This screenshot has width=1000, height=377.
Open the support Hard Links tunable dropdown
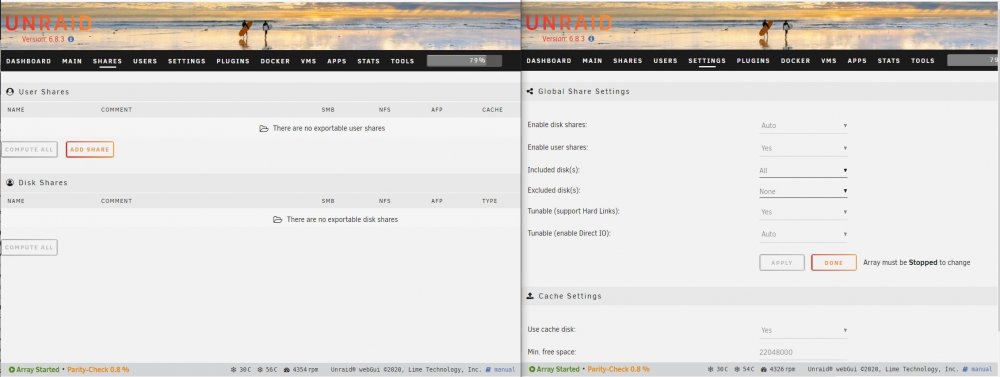point(804,212)
